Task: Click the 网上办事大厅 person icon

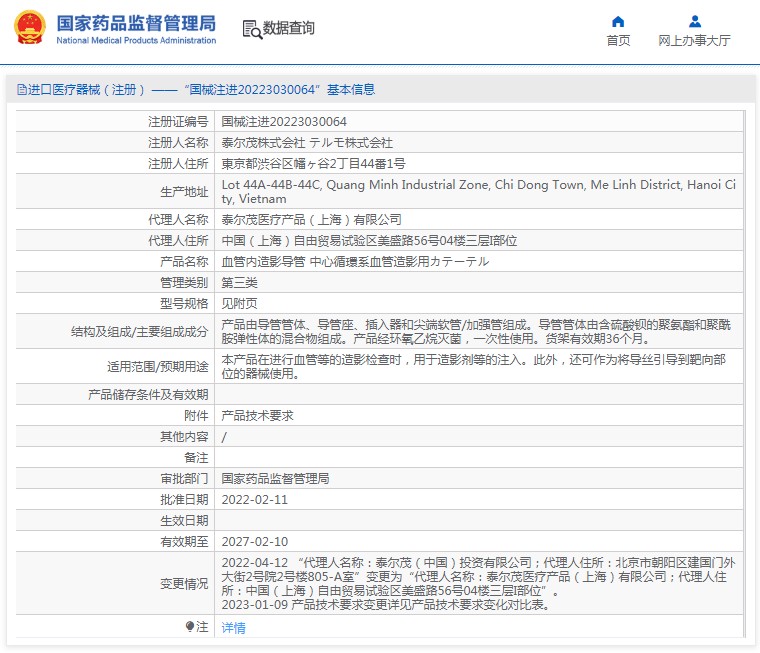Action: [x=694, y=21]
